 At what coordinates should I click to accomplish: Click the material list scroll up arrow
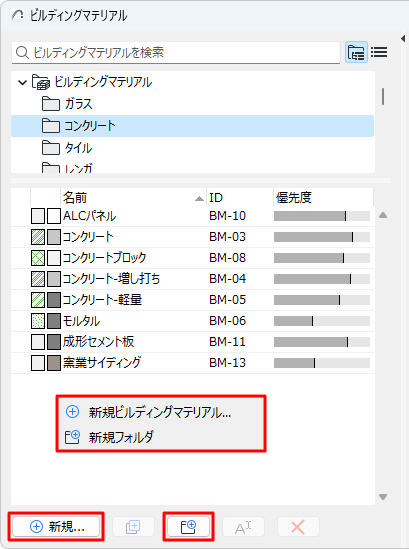383,215
